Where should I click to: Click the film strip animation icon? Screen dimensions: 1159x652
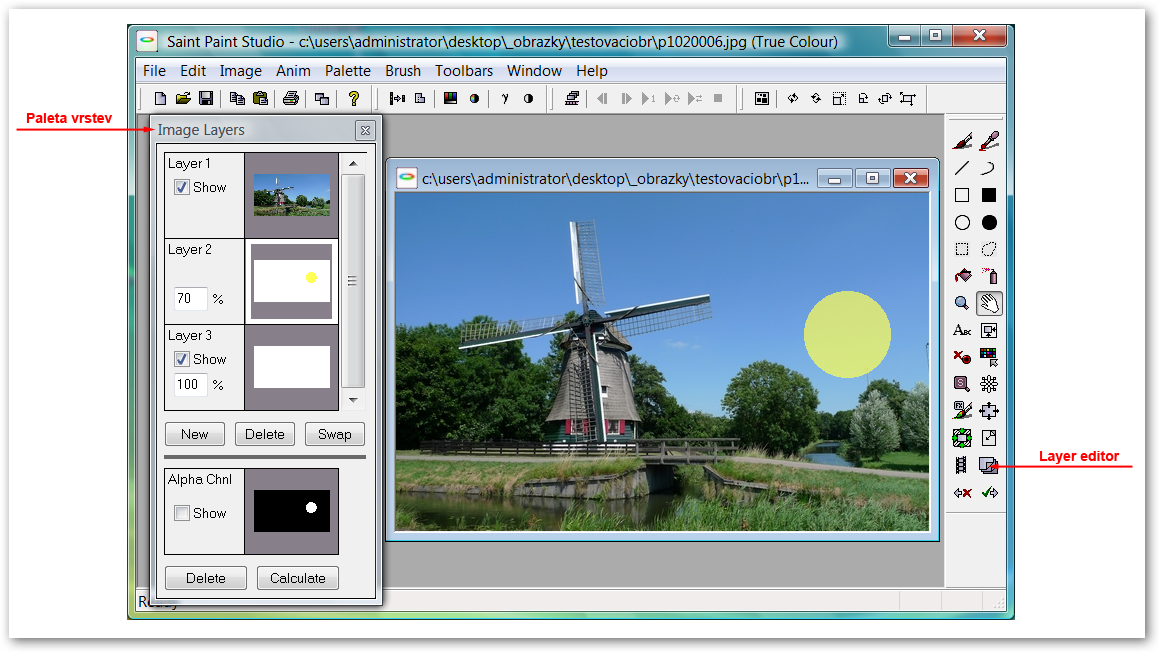pos(961,465)
